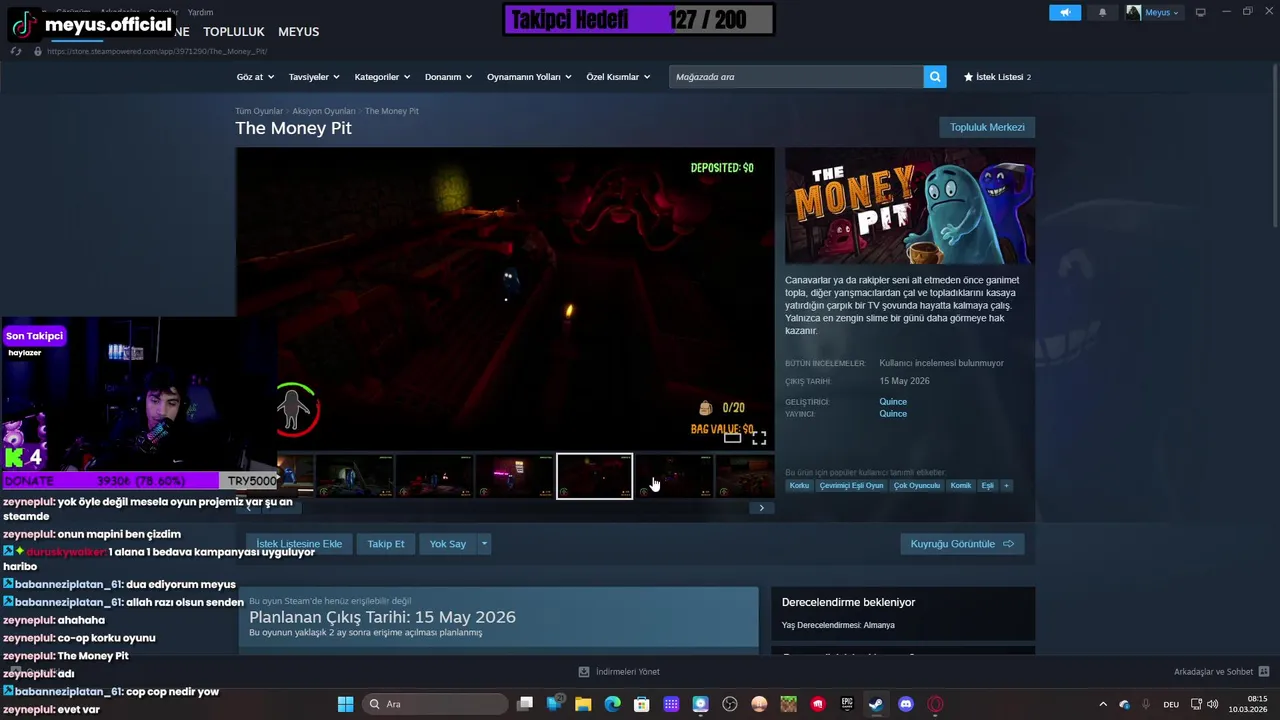Select the Çevrimiçi Eşli Oyun tag
1280x720 pixels.
[x=851, y=486]
